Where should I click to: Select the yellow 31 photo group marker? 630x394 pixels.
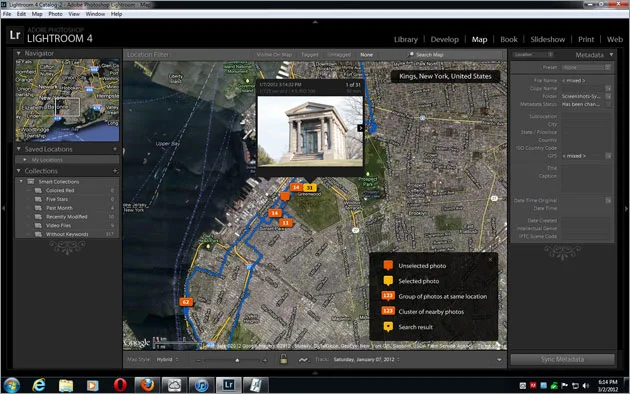click(310, 188)
